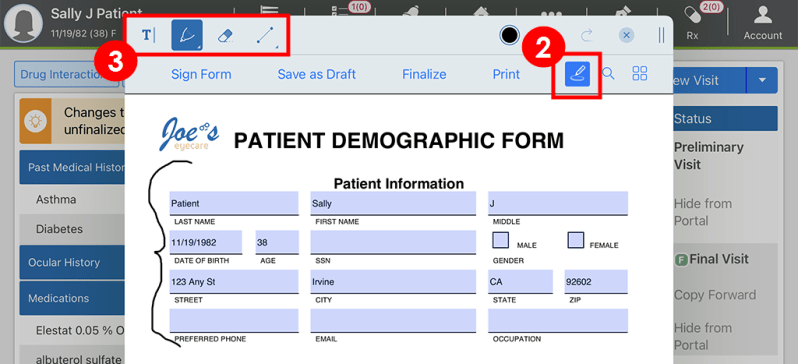
Task: Click Sign Form
Action: tap(201, 74)
